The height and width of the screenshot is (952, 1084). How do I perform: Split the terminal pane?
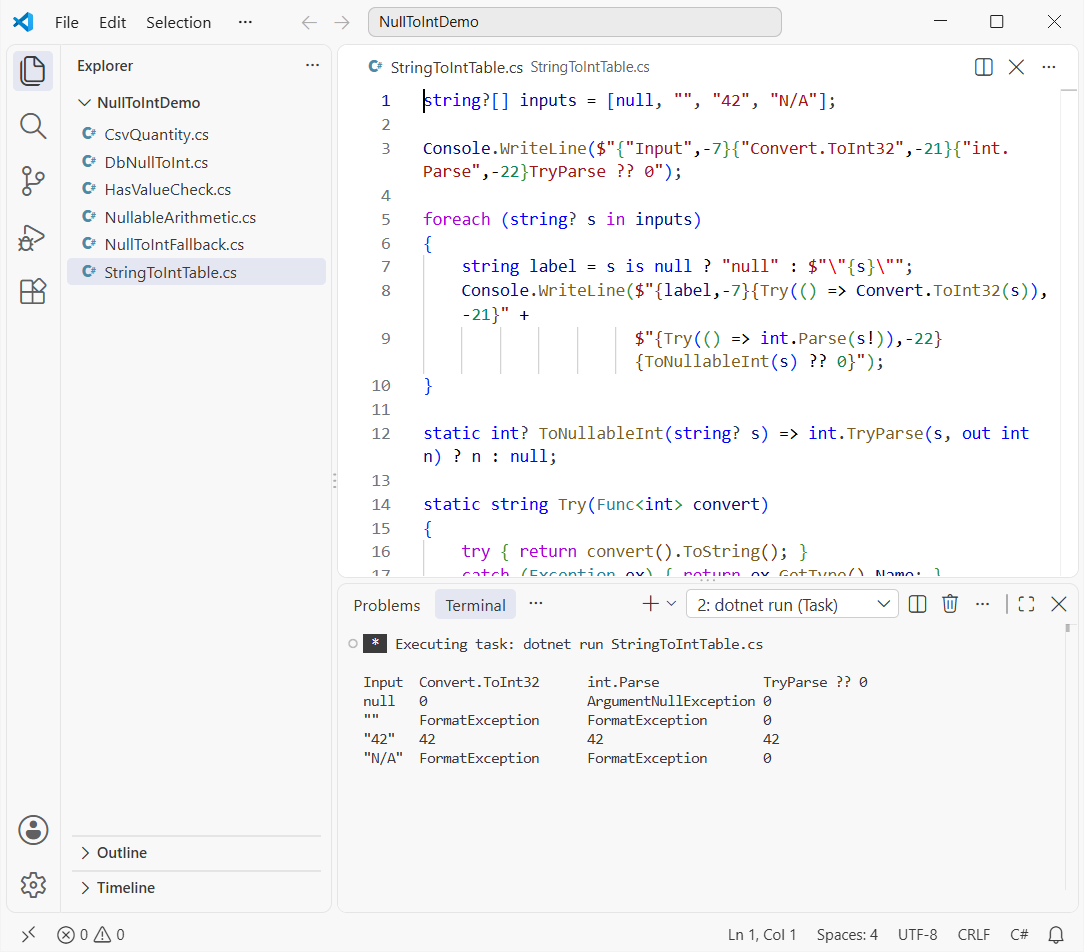[917, 604]
